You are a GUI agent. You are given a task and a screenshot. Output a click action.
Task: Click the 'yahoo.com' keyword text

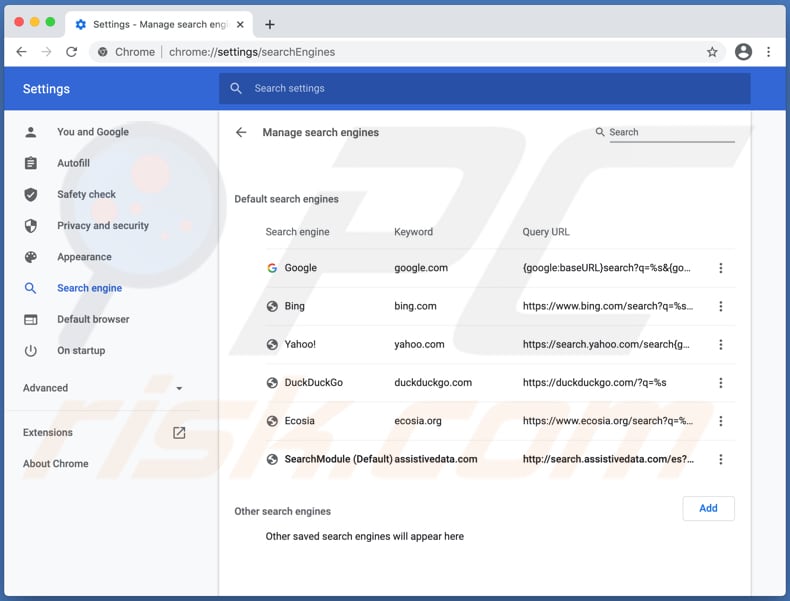[x=419, y=345]
